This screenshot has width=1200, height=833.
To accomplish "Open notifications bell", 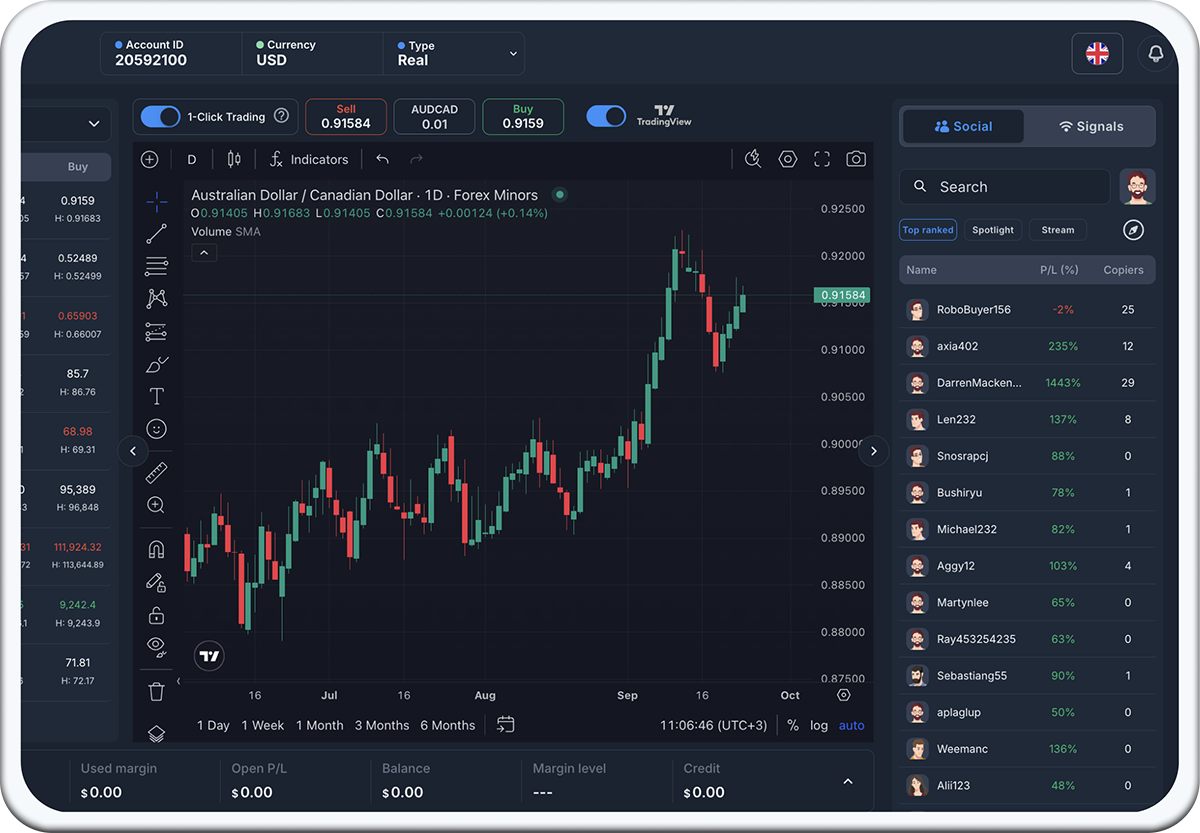I will [1156, 54].
